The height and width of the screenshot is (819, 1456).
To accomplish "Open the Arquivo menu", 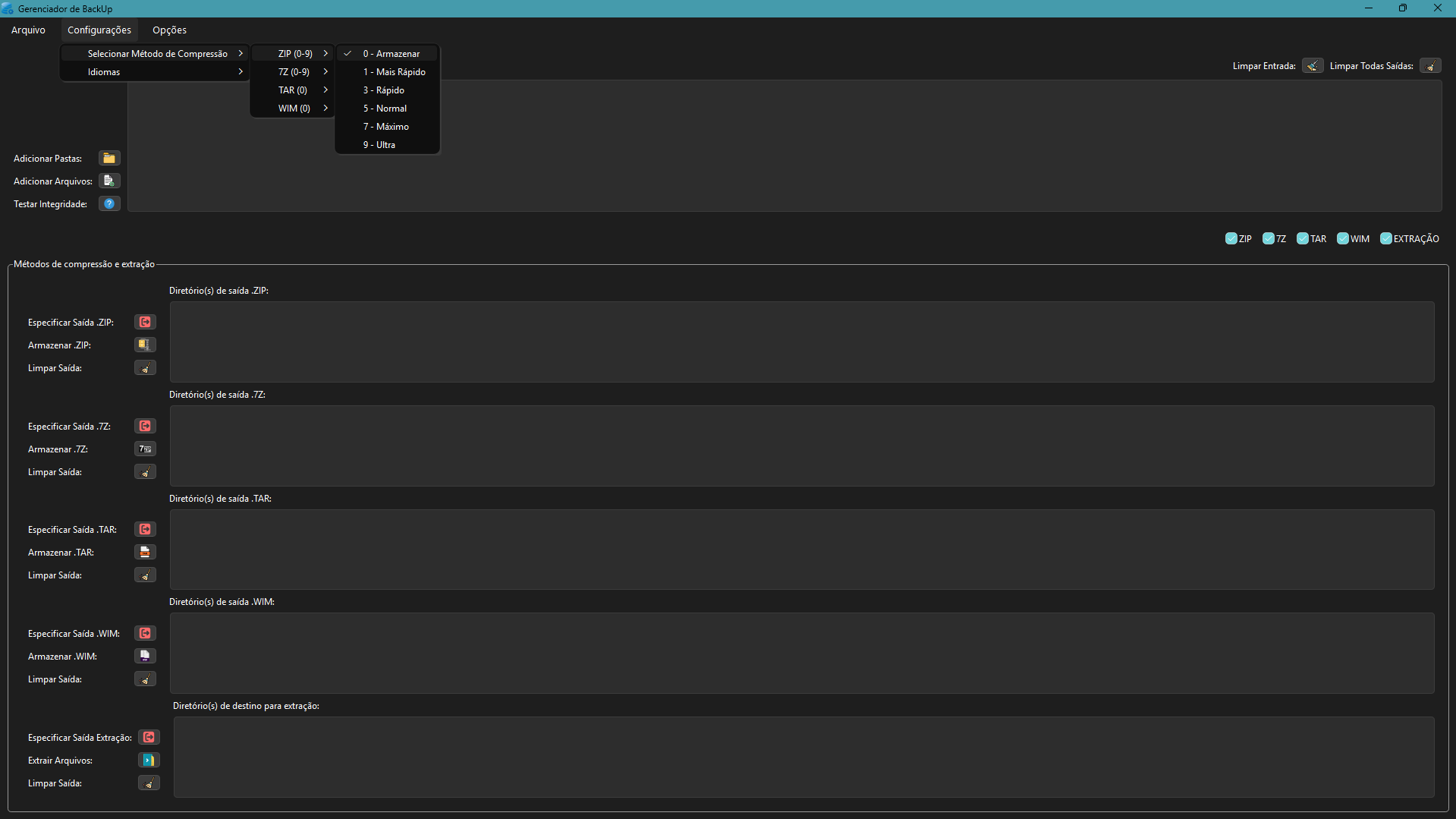I will [28, 30].
